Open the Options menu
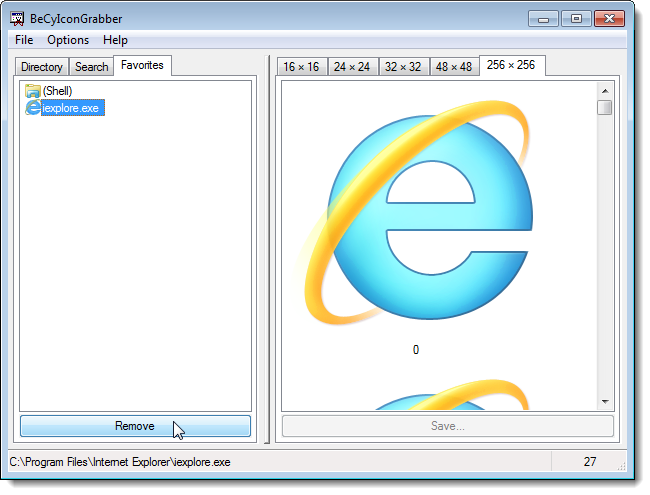The height and width of the screenshot is (495, 650). 68,40
